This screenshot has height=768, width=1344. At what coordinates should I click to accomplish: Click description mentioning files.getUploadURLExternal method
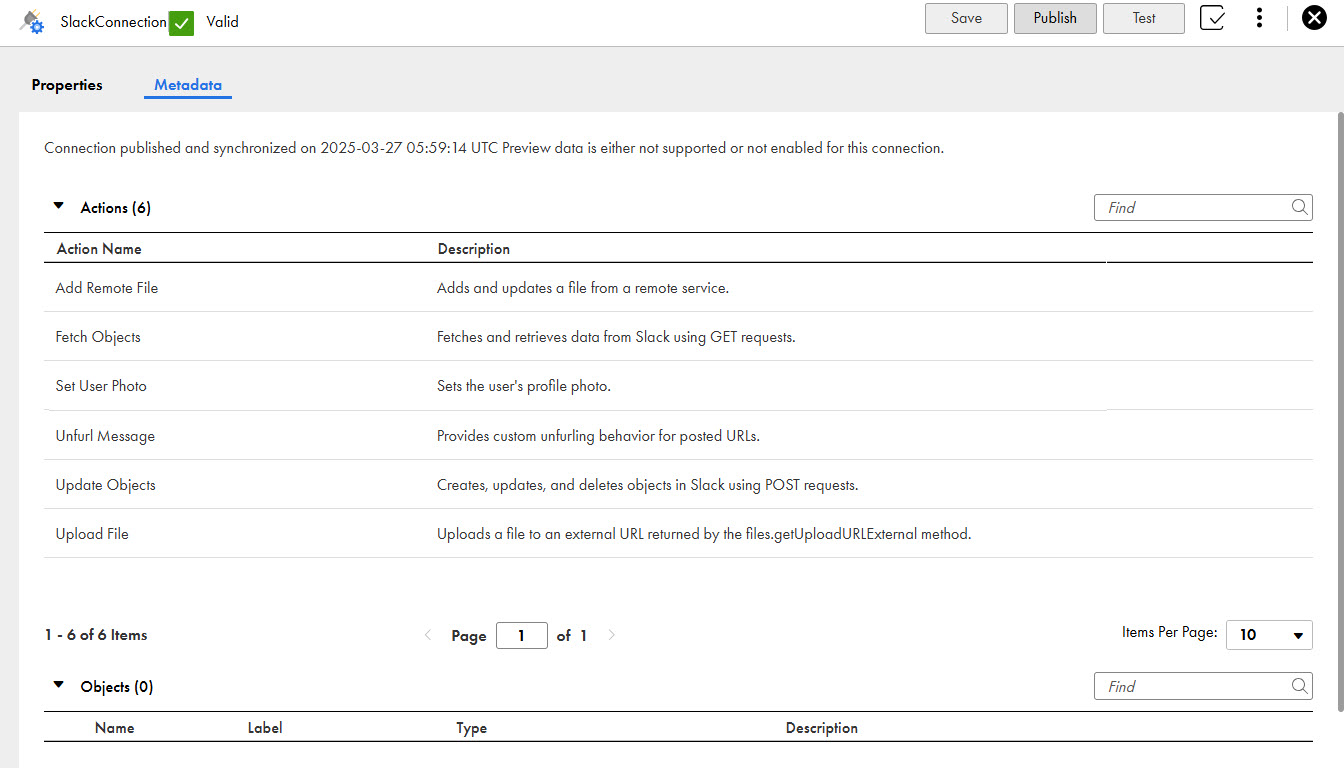coord(704,534)
